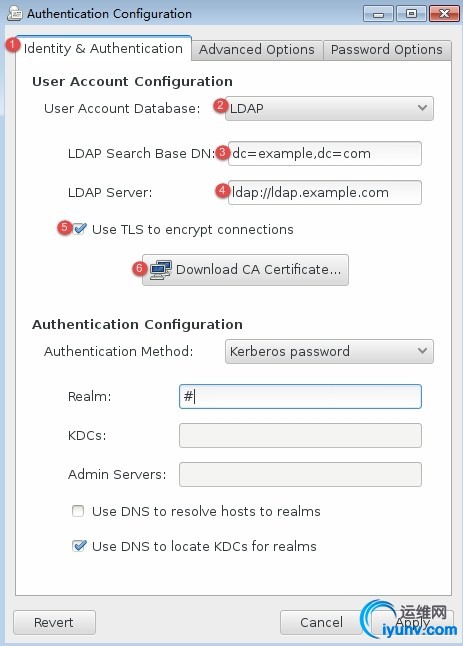Expand the Authentication Method combo box
Image resolution: width=463 pixels, height=646 pixels.
coord(329,351)
